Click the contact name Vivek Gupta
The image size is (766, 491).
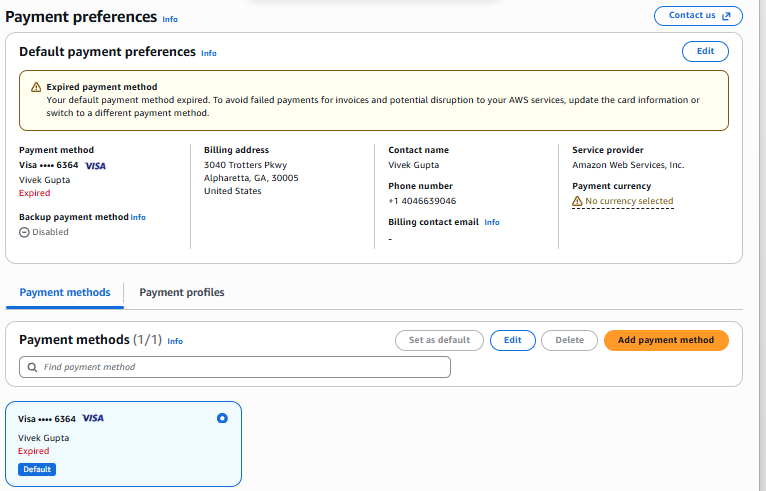coord(414,165)
